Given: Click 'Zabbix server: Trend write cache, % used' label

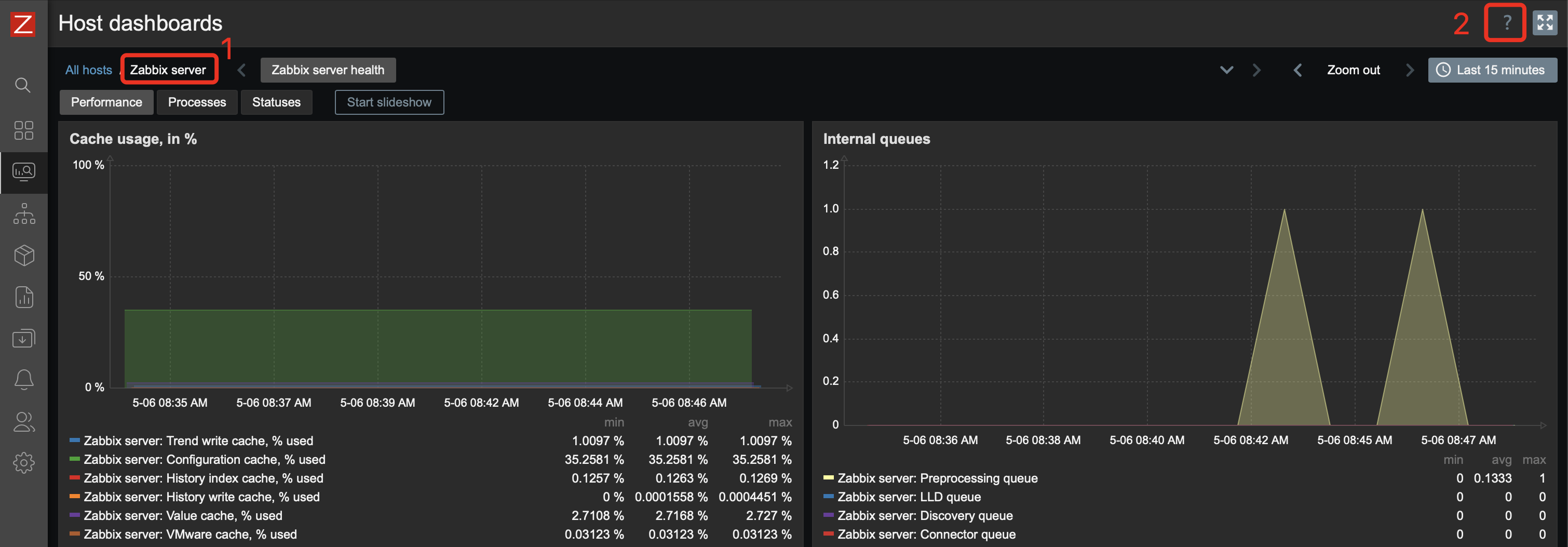Looking at the screenshot, I should pos(198,441).
